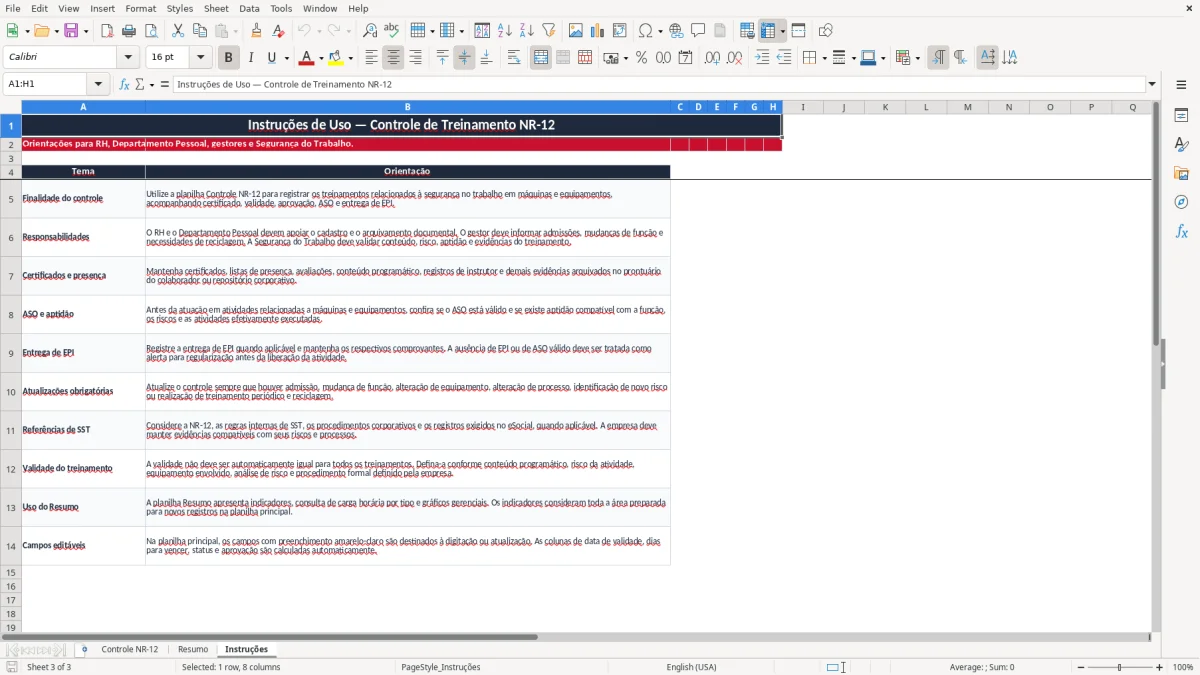
Task: Open the Borders dropdown arrow
Action: 823,58
